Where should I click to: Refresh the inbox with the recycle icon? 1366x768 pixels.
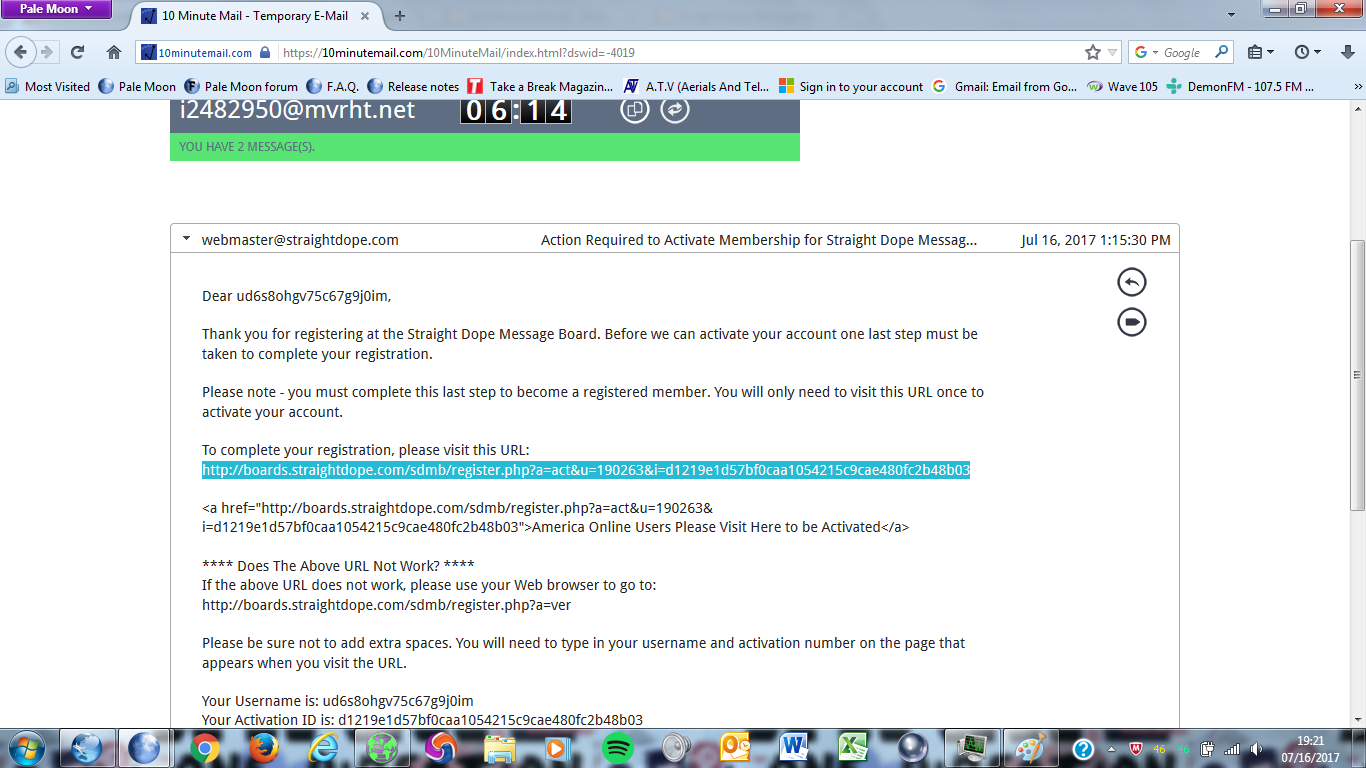coord(676,110)
